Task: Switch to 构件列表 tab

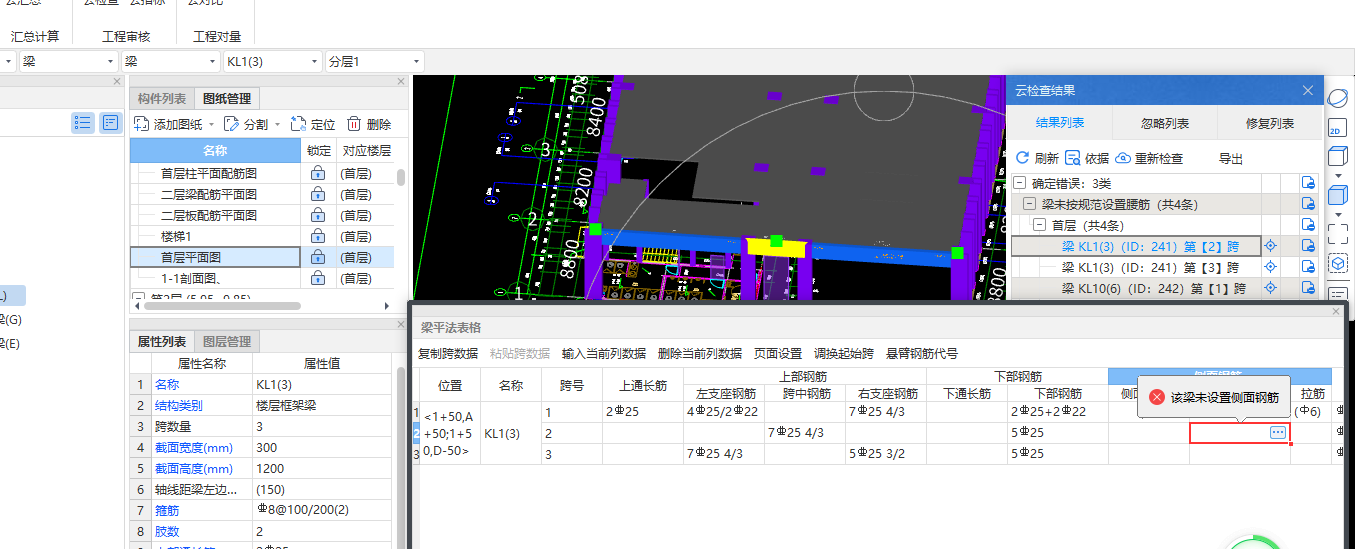Action: (162, 98)
